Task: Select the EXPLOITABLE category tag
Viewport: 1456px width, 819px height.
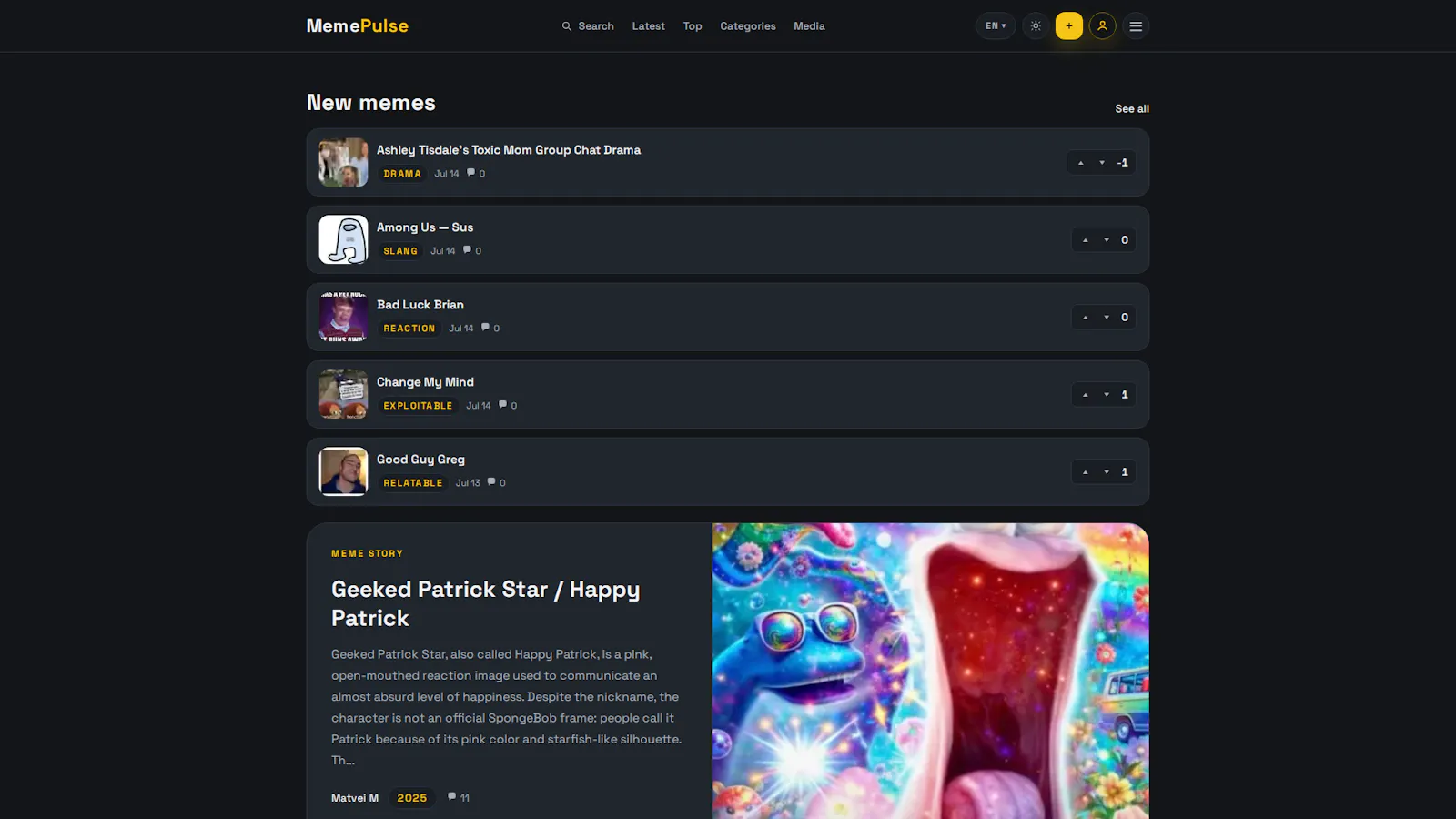Action: coord(418,406)
